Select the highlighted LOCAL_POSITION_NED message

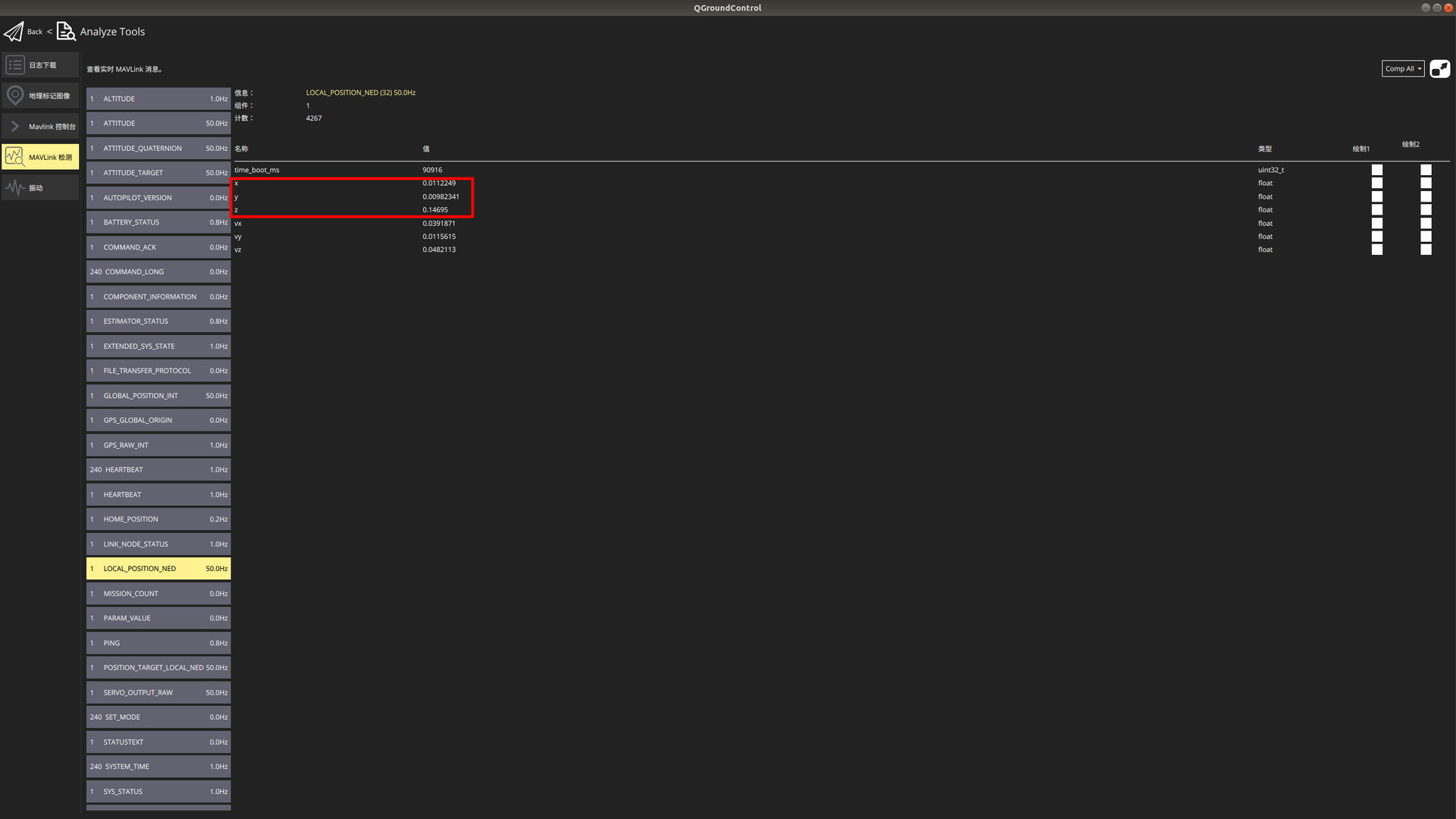pos(158,569)
